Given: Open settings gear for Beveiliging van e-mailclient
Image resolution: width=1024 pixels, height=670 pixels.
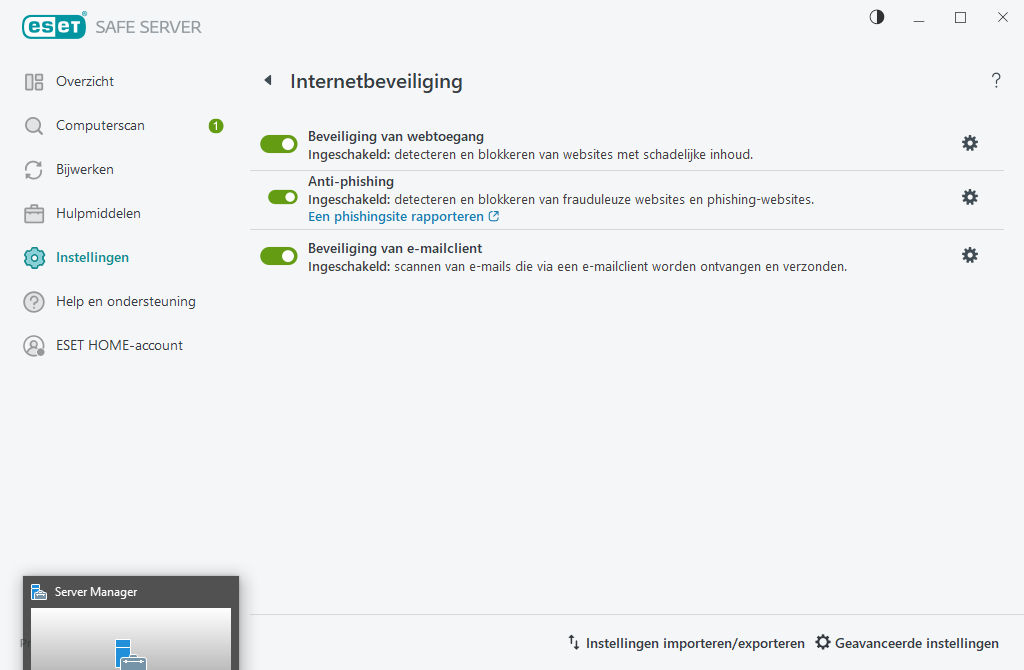Looking at the screenshot, I should (969, 255).
